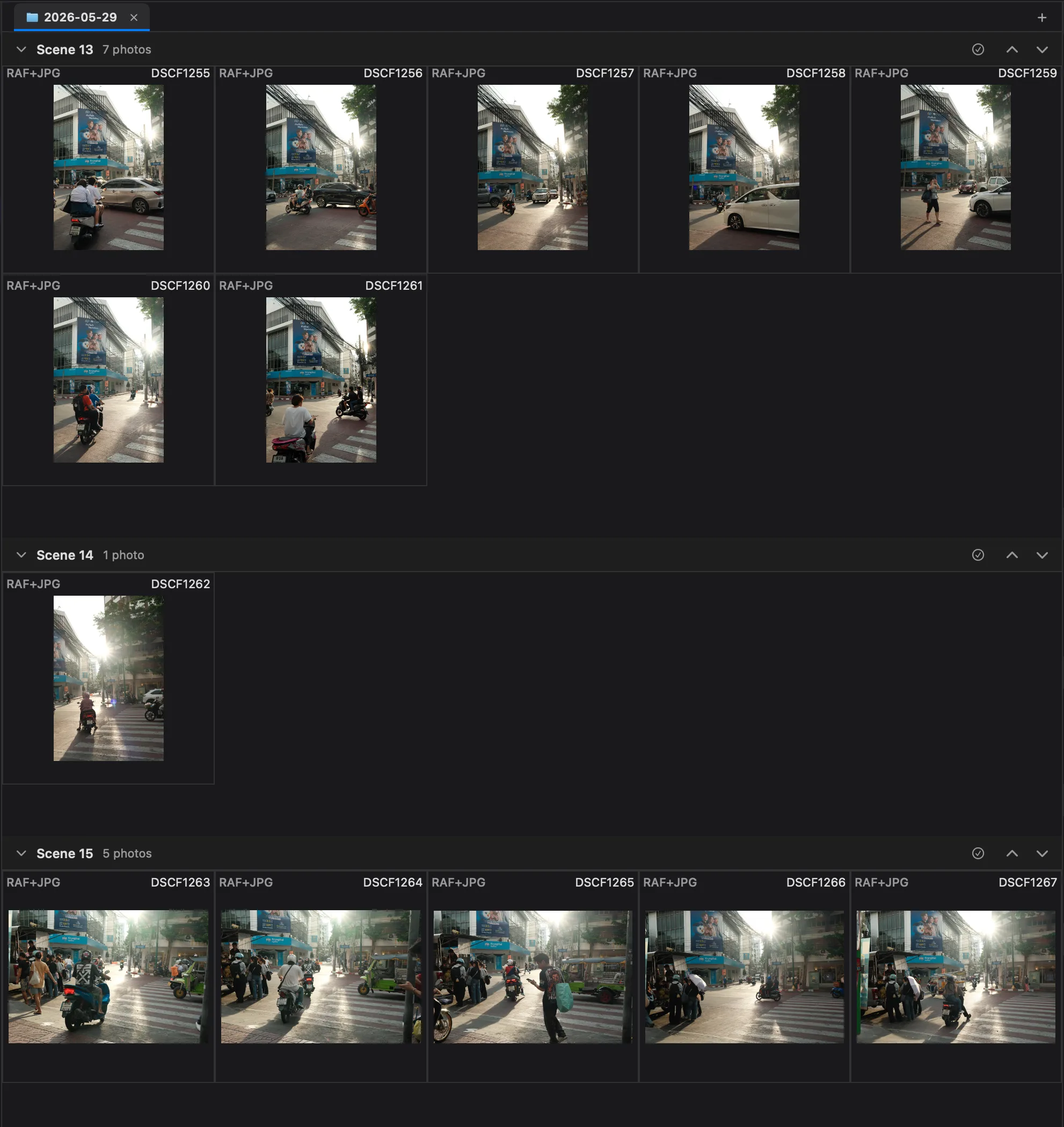
Task: Click the folder icon in the 2026-05-29 tab
Action: click(32, 18)
